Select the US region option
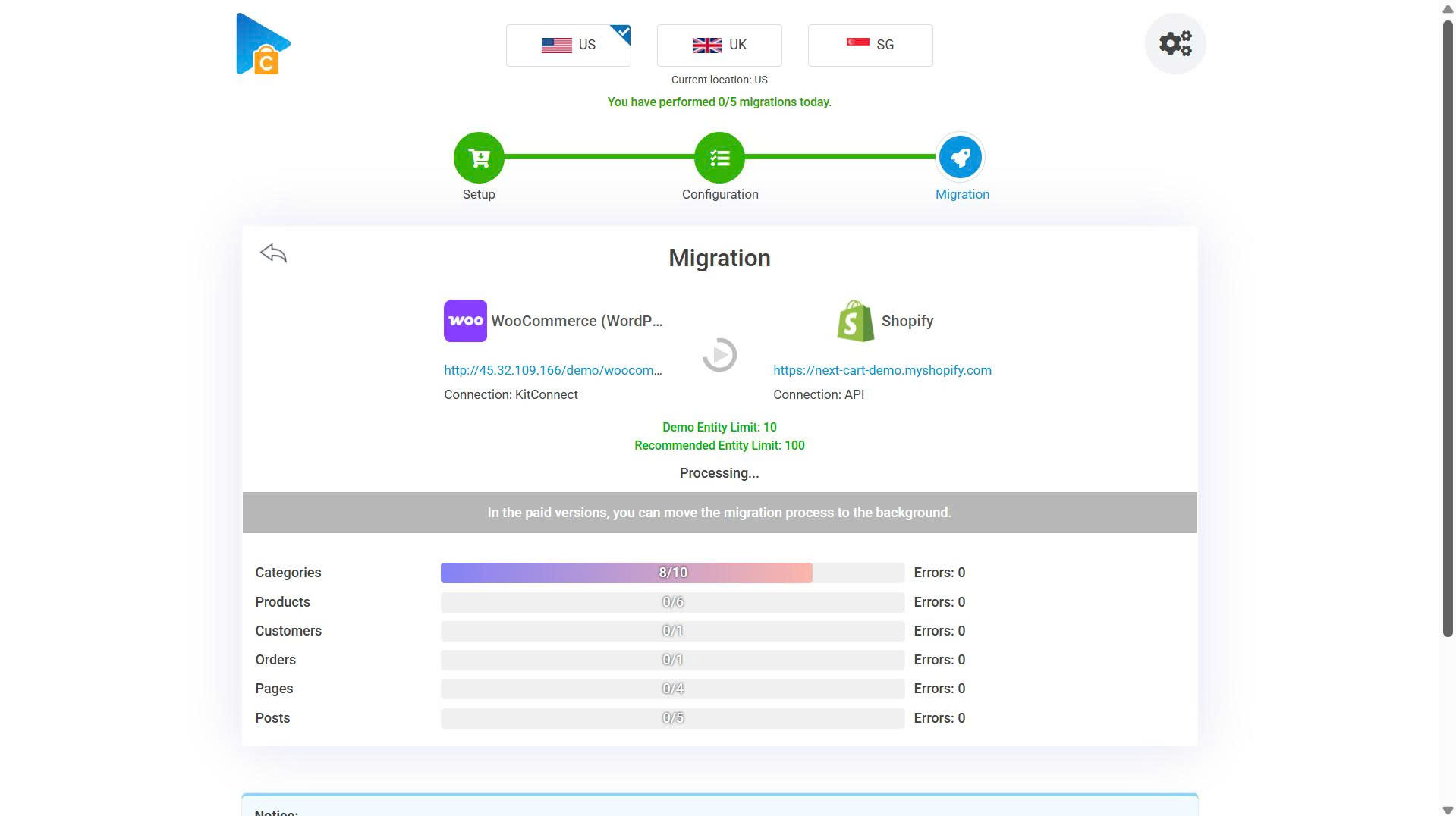Image resolution: width=1456 pixels, height=816 pixels. click(x=568, y=45)
